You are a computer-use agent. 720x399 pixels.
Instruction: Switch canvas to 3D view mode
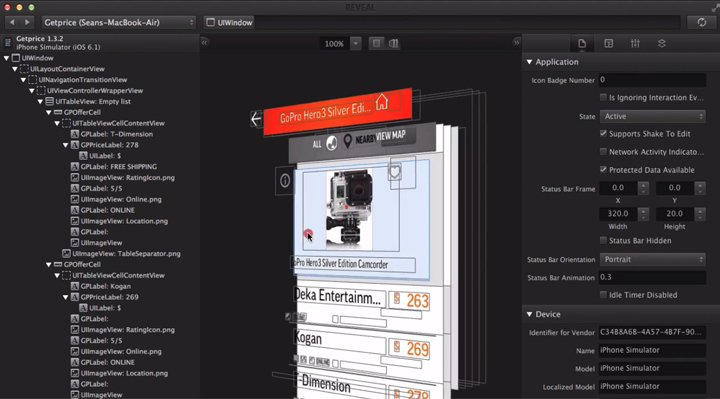pos(394,43)
